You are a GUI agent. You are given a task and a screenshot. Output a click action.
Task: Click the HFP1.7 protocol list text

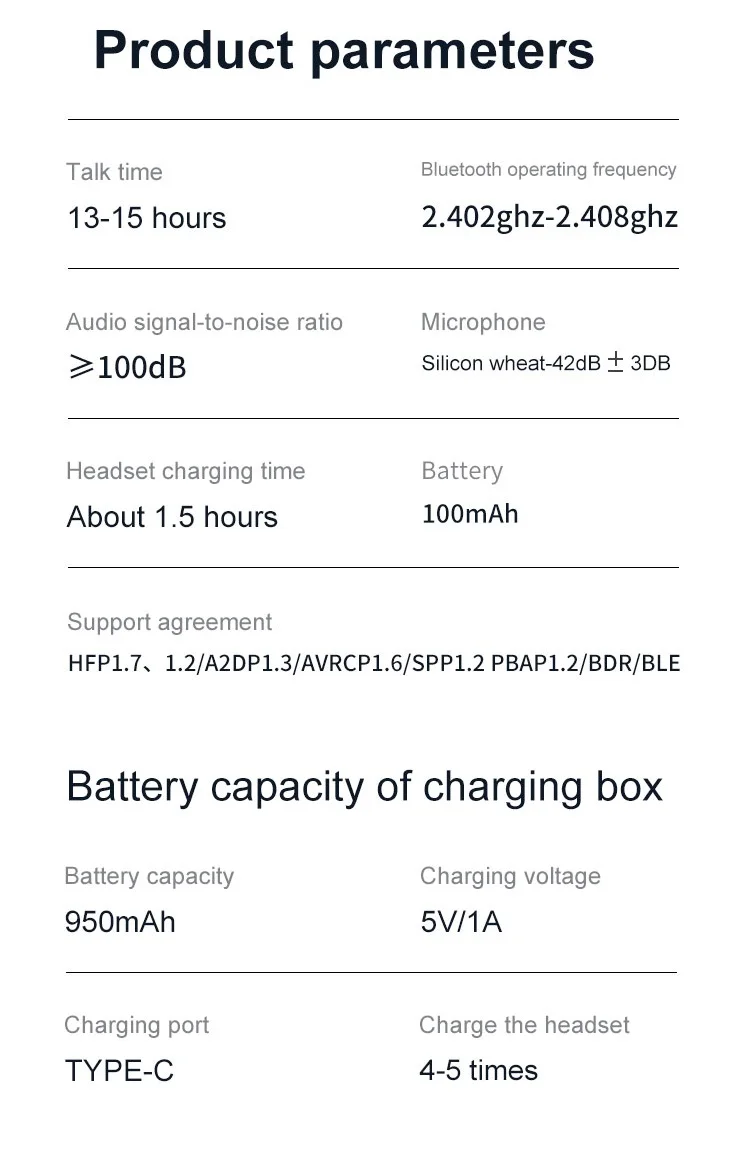coord(373,664)
